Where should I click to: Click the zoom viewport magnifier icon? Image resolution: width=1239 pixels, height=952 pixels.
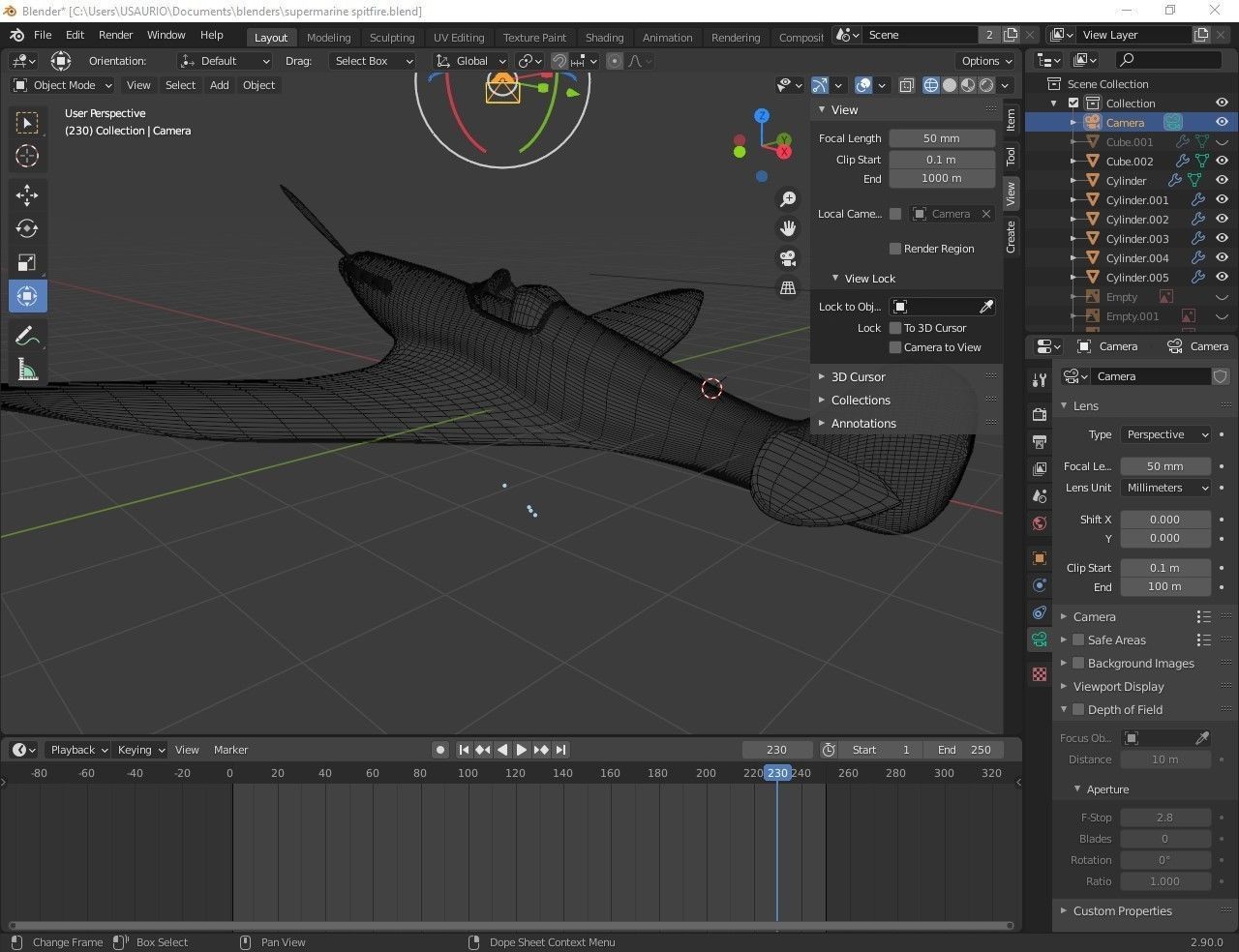(788, 199)
